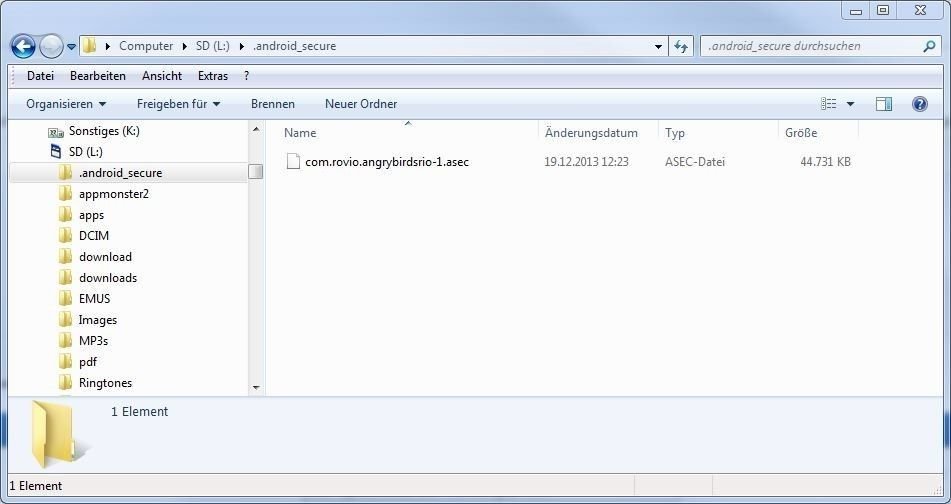Sort by the Typ column

click(674, 133)
